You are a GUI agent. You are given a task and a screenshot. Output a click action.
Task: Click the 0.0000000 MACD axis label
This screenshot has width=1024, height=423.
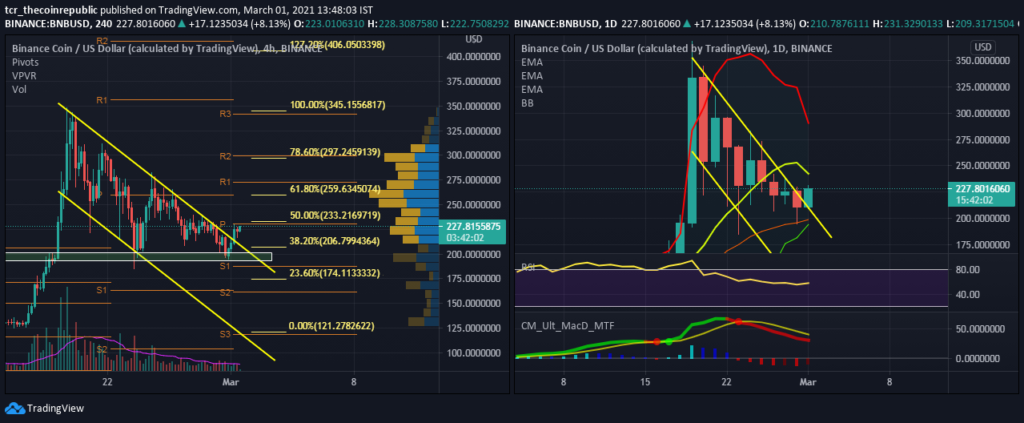(979, 358)
